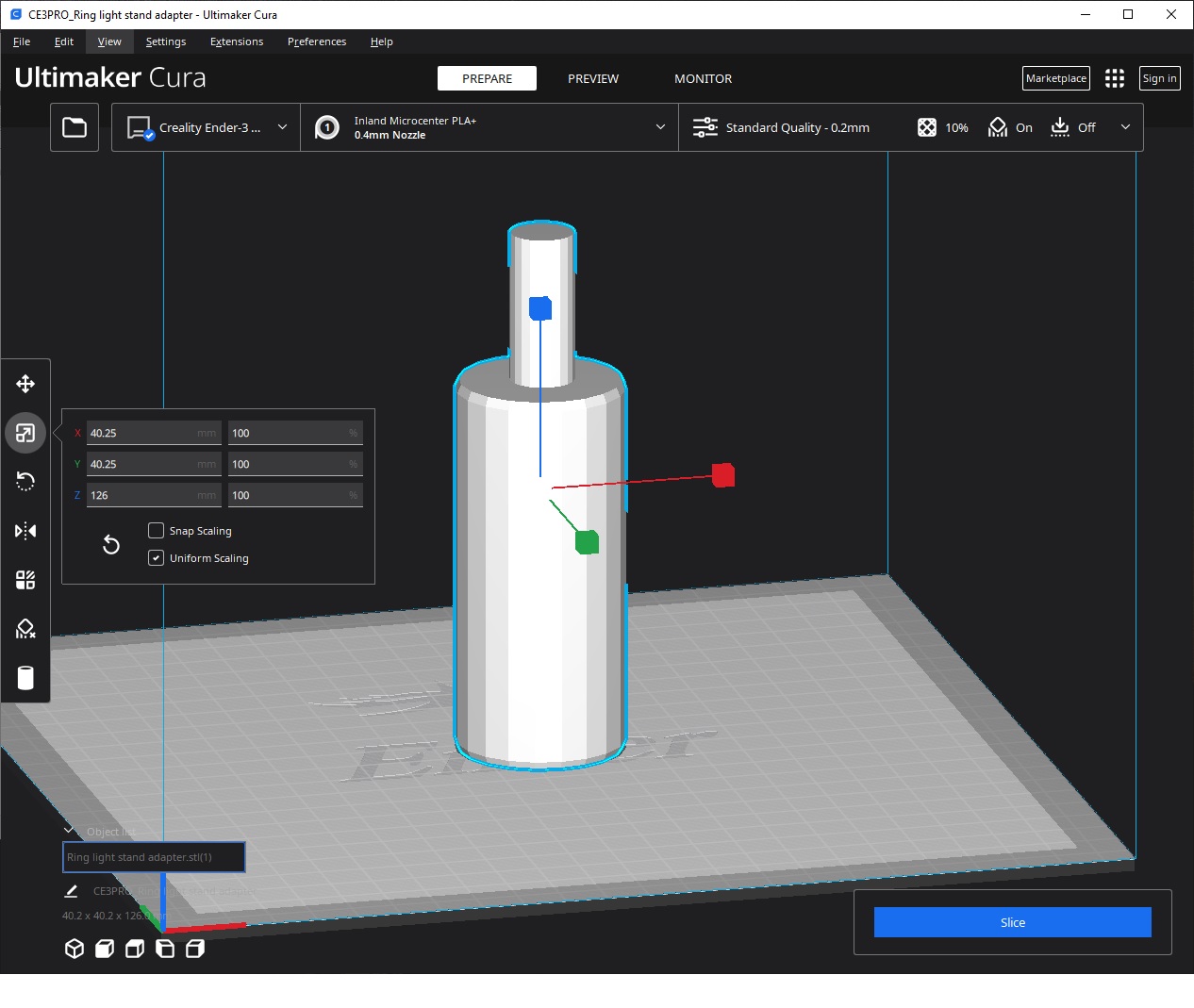Open the View menu
Screen dimensions: 1194x1008
(109, 41)
